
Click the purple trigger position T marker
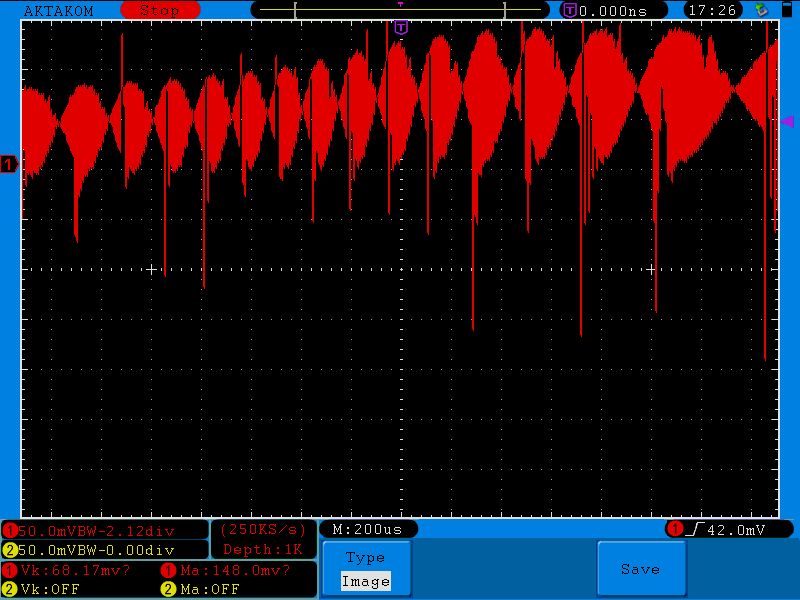401,27
